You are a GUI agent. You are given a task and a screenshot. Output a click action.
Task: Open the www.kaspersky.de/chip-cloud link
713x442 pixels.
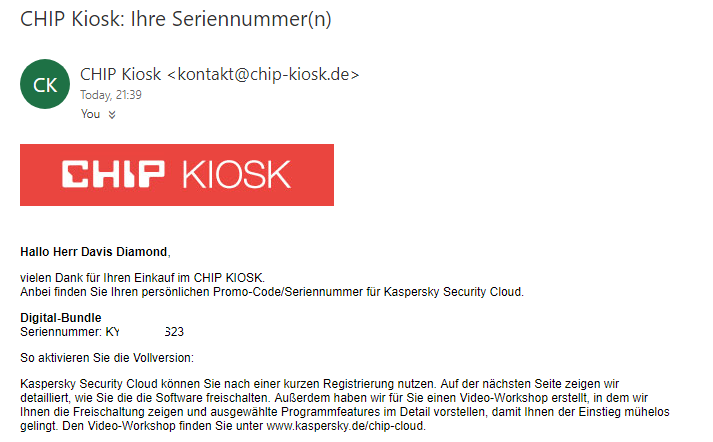[x=345, y=426]
